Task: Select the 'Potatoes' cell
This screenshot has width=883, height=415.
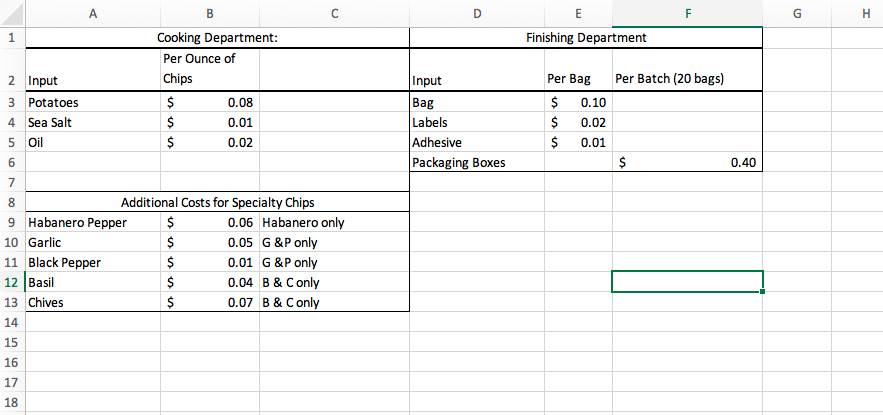Action: pos(93,102)
